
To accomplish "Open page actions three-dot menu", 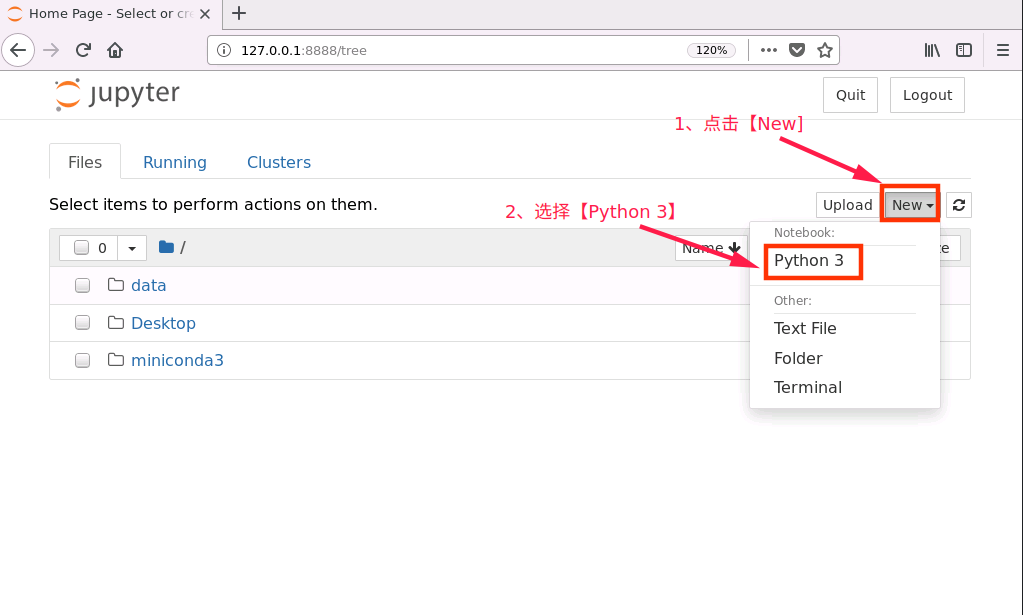I will (769, 50).
